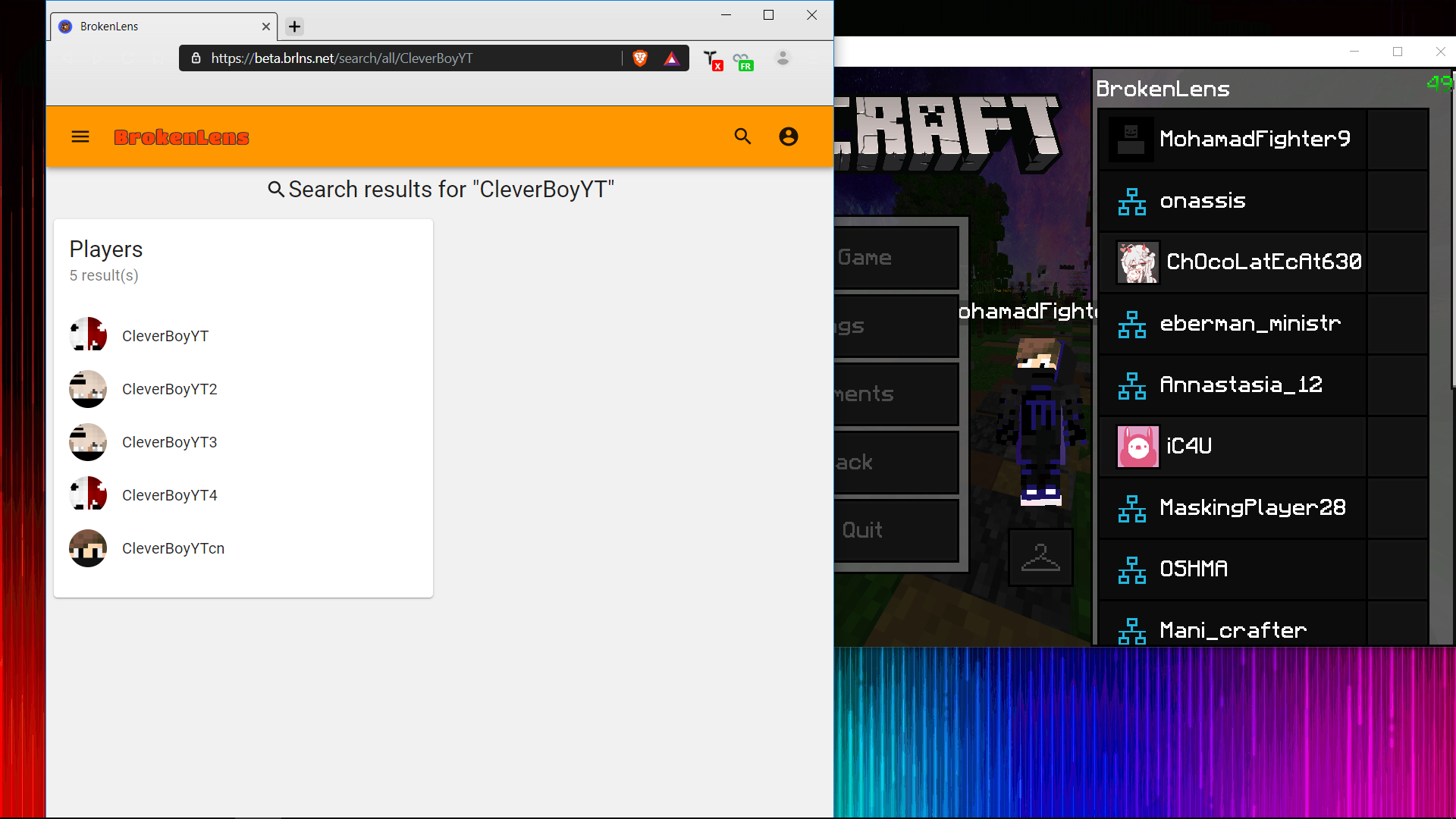The height and width of the screenshot is (819, 1456).
Task: Click the Brave Rewards triangle icon
Action: [671, 58]
